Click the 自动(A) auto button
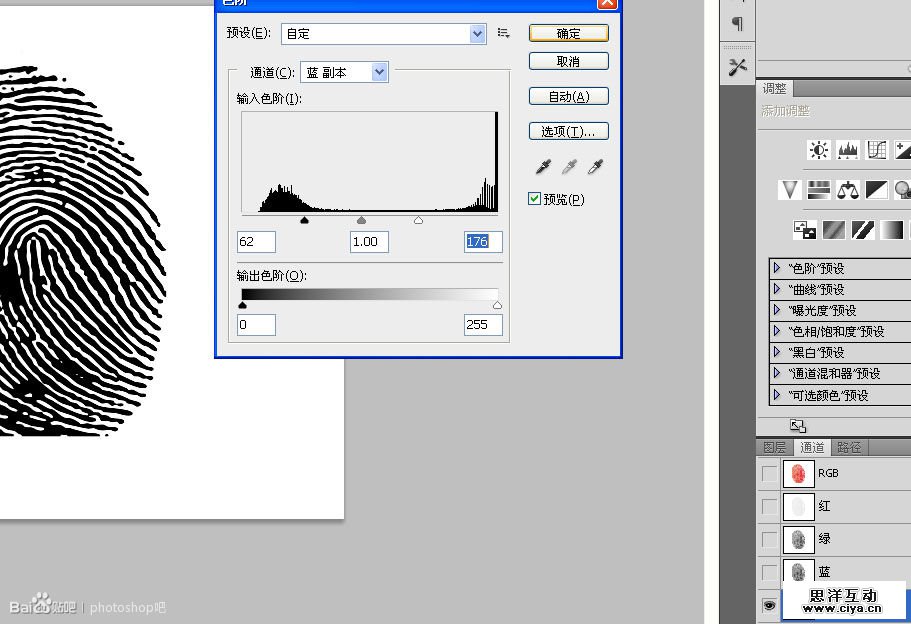This screenshot has width=911, height=624. [x=568, y=97]
